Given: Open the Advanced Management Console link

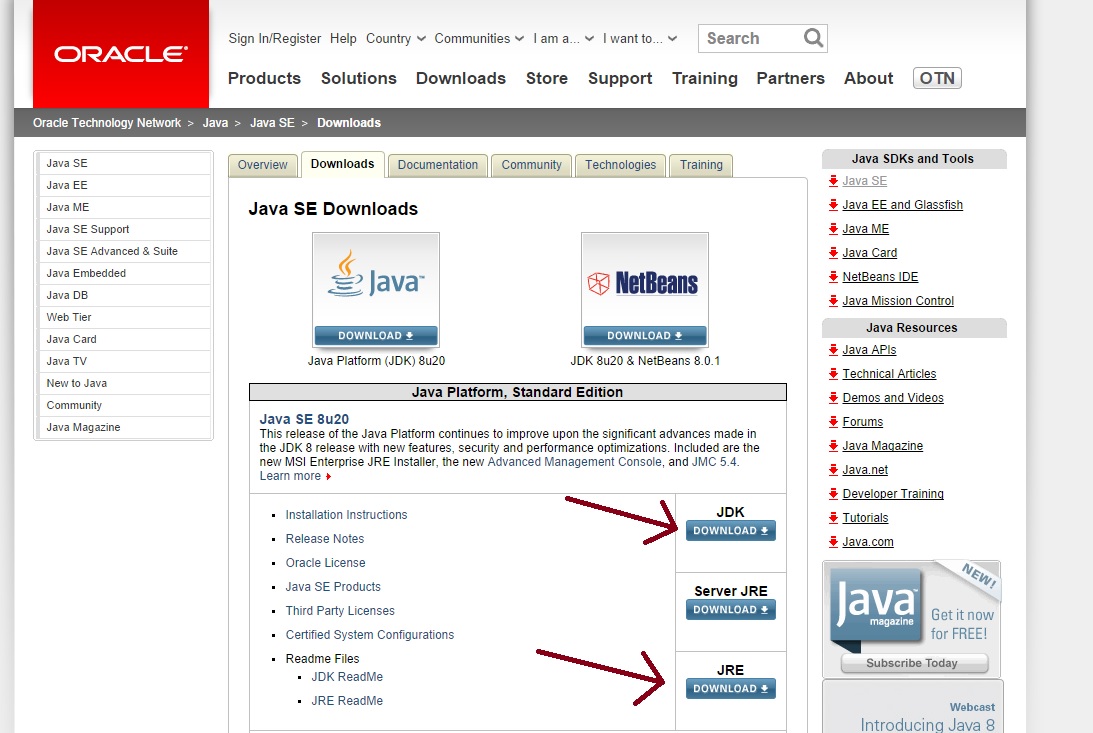Looking at the screenshot, I should 574,462.
